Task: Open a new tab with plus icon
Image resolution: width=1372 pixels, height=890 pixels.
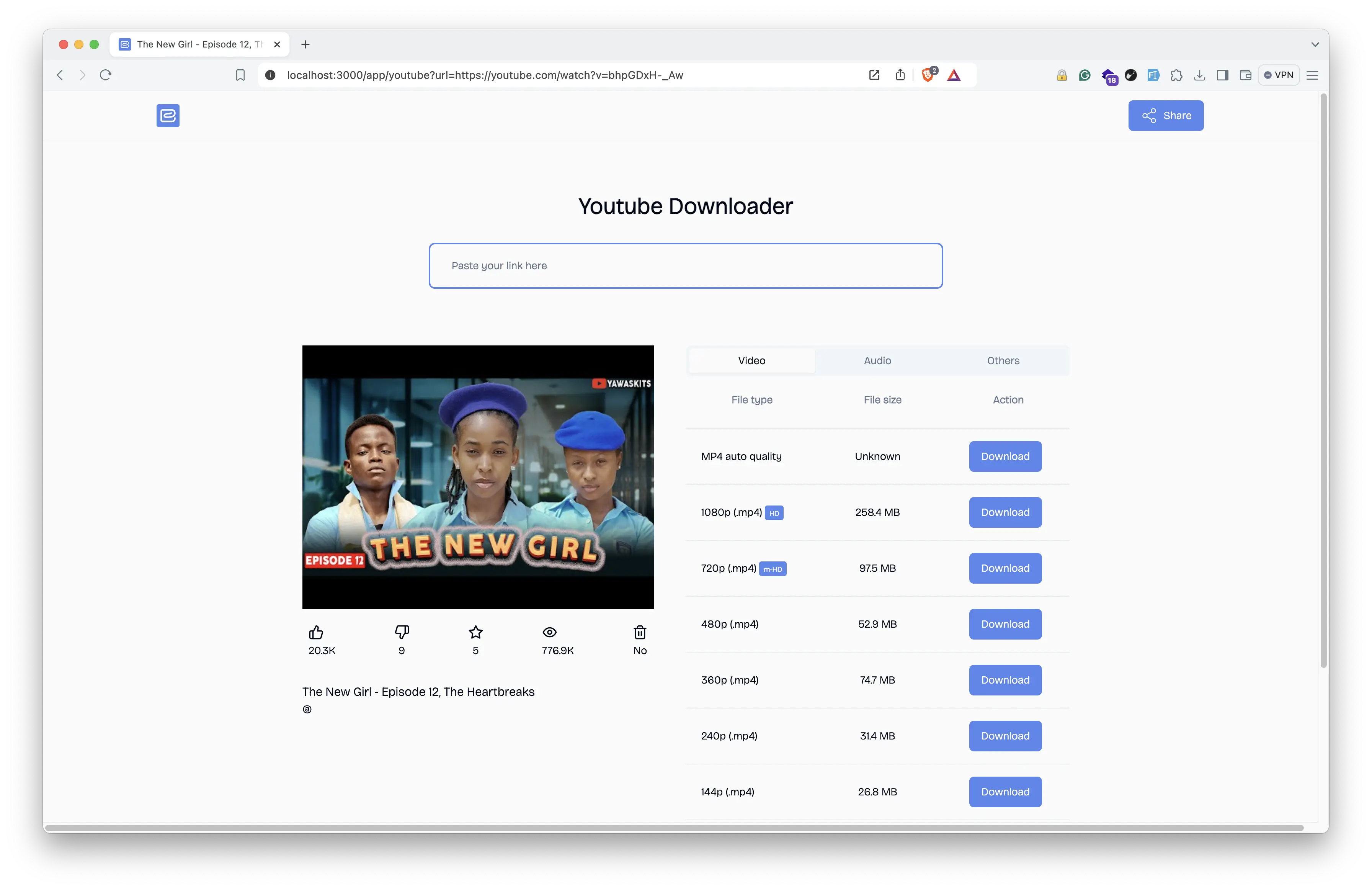Action: point(305,44)
